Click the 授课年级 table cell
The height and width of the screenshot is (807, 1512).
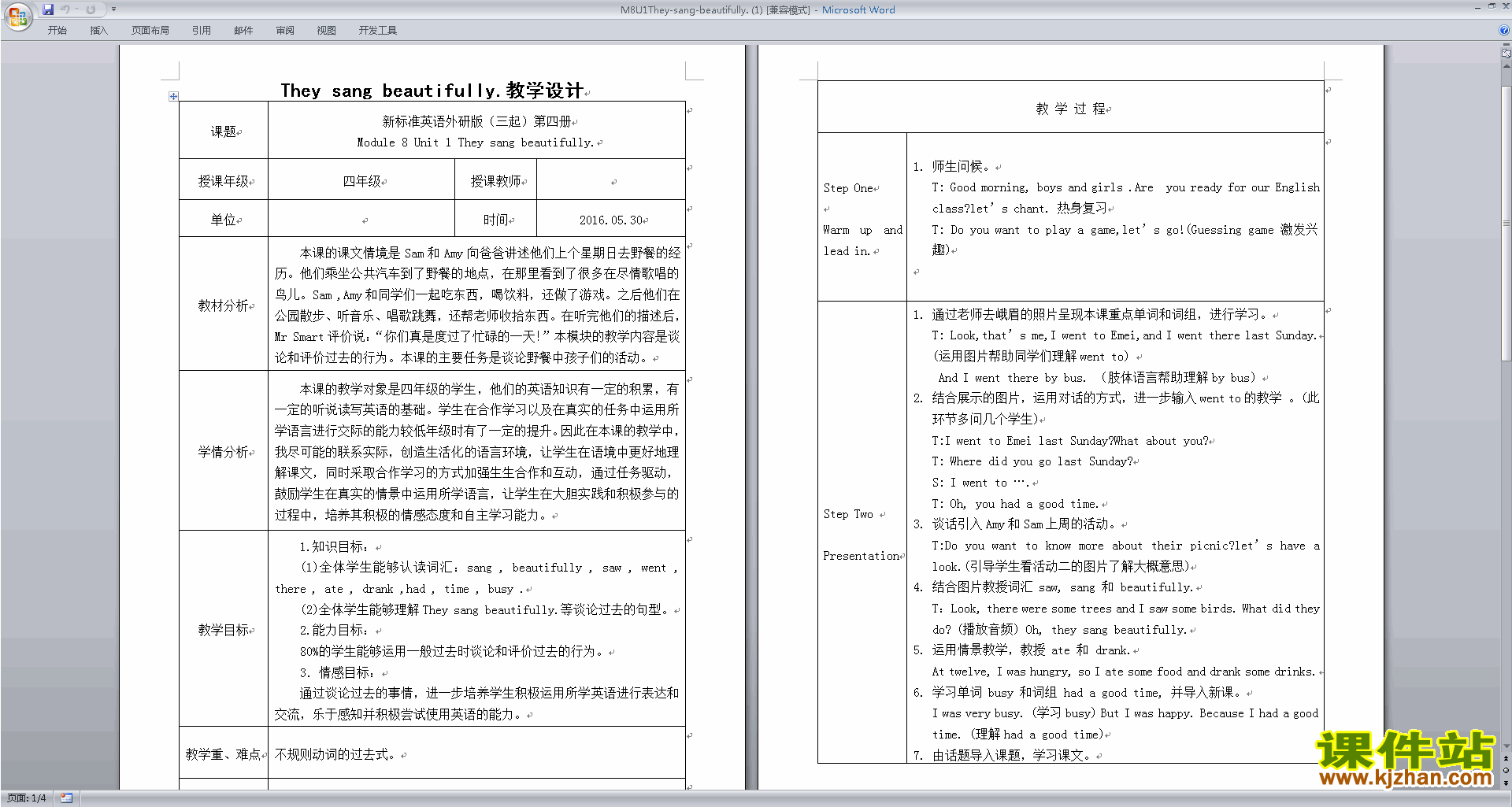224,180
